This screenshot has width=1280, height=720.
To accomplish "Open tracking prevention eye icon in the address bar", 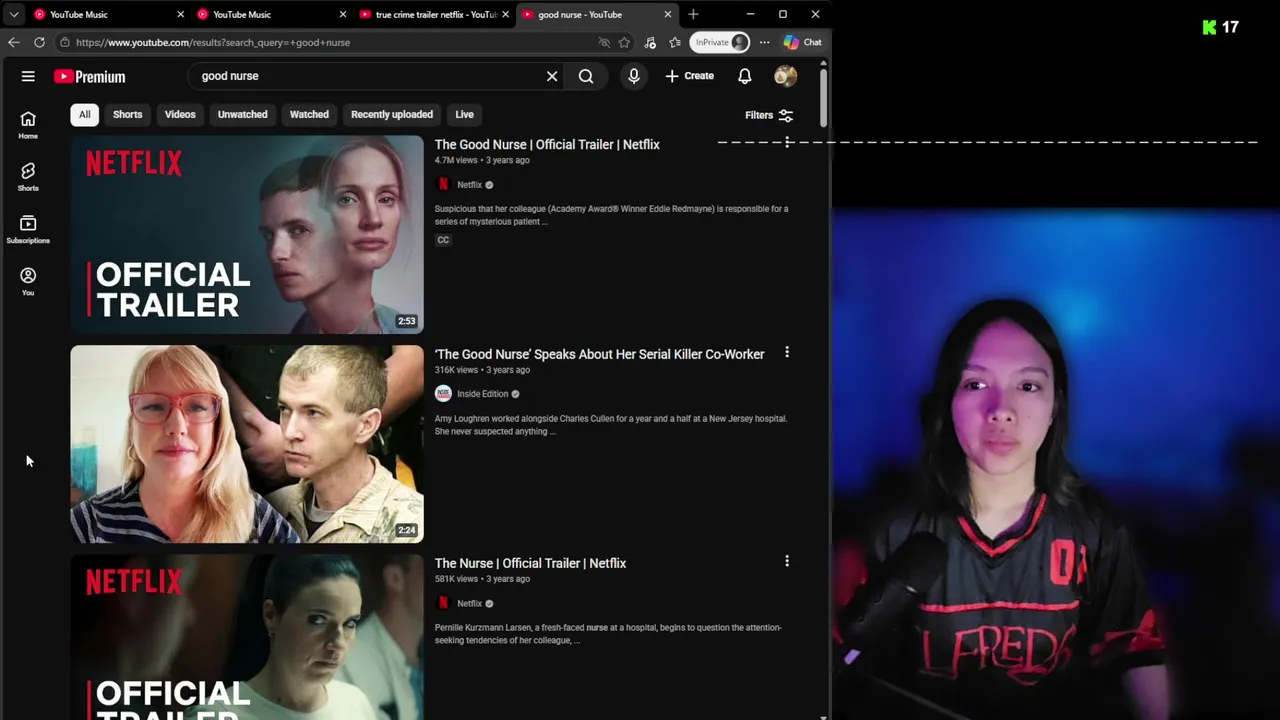I will point(604,42).
